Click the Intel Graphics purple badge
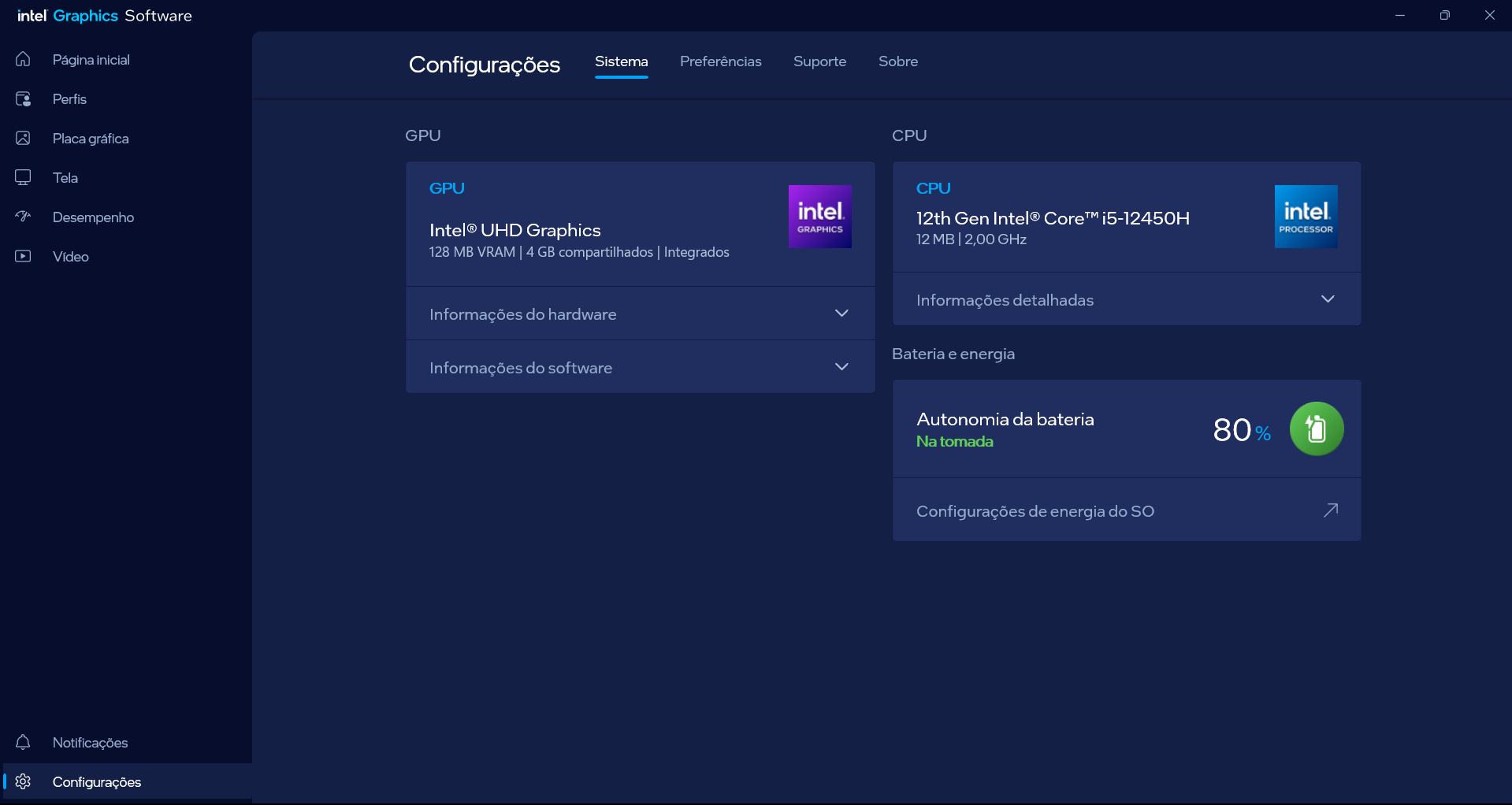 click(819, 217)
